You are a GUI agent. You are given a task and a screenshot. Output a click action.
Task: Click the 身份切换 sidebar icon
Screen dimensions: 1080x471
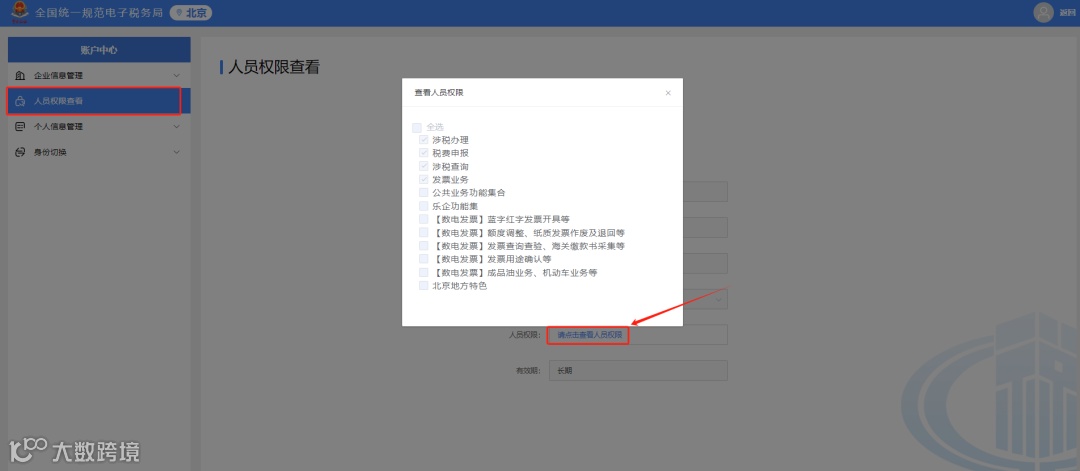click(x=20, y=152)
